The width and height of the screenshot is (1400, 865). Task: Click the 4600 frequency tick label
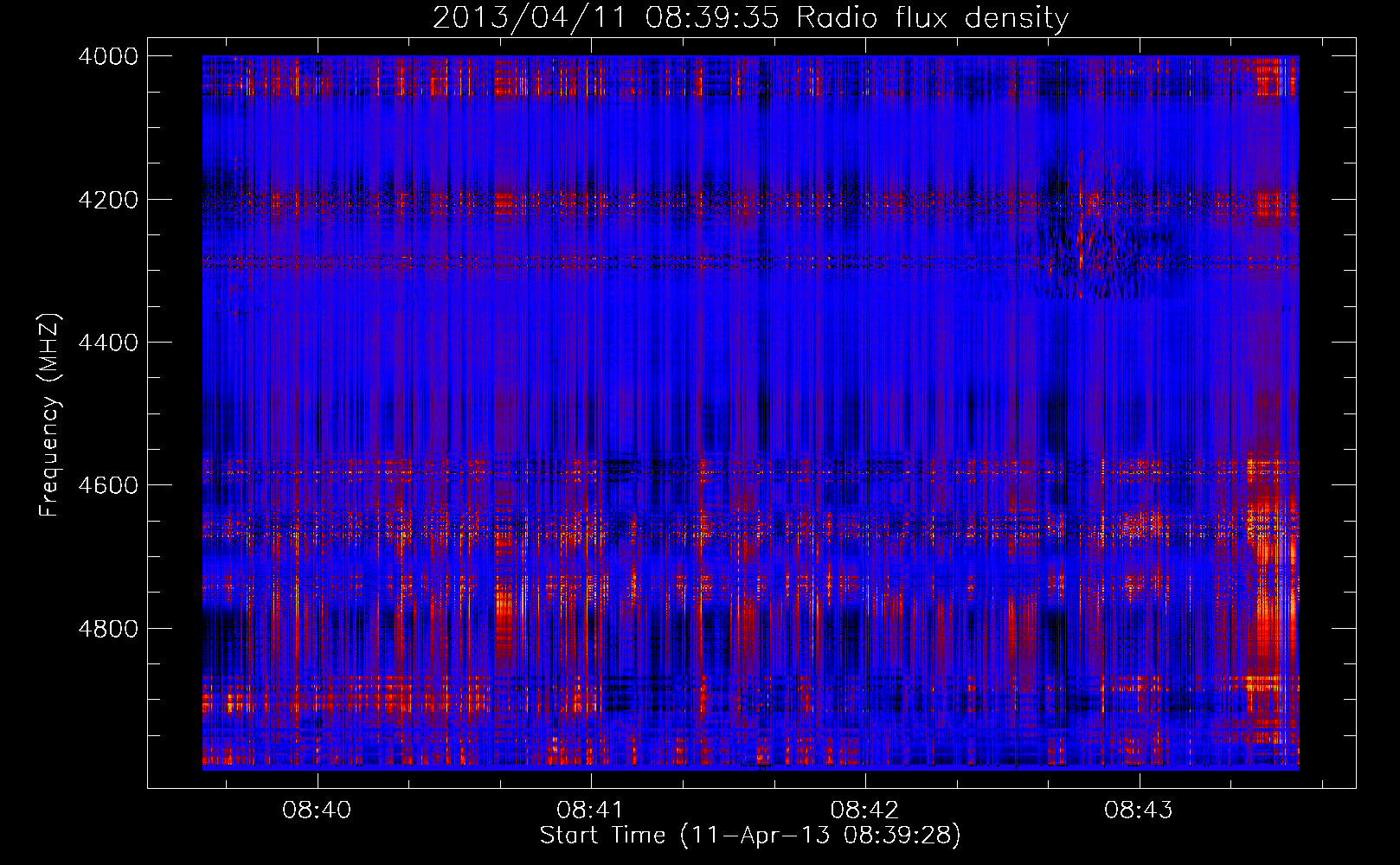tap(108, 485)
